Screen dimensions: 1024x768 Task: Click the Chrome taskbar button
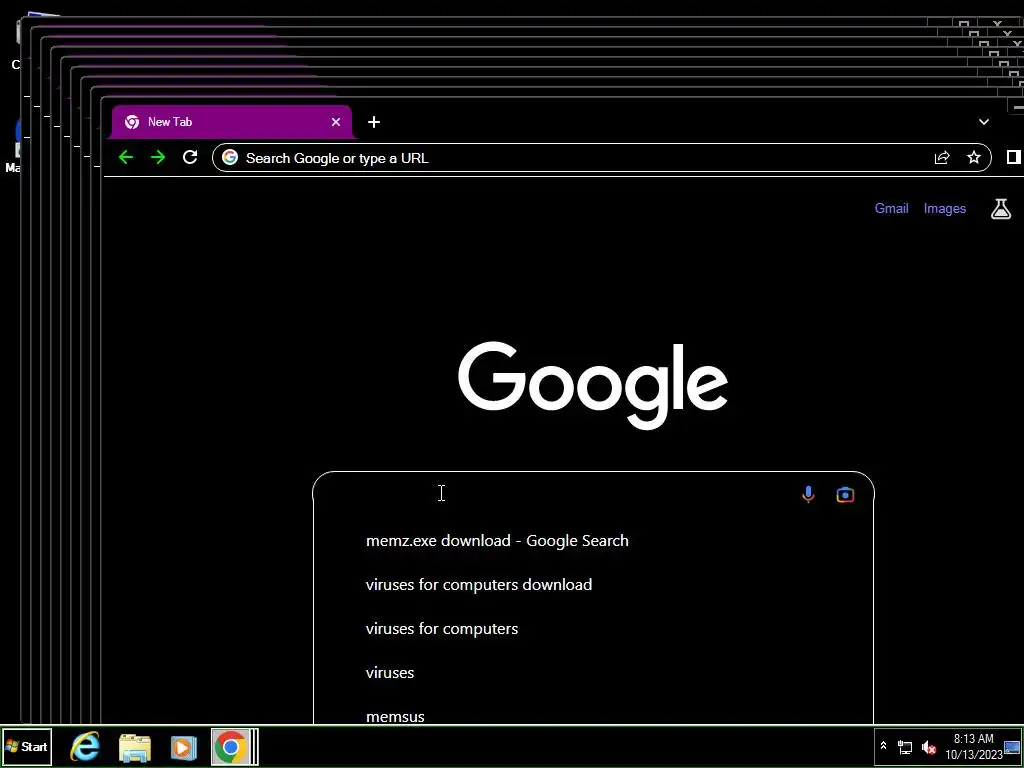tap(234, 746)
